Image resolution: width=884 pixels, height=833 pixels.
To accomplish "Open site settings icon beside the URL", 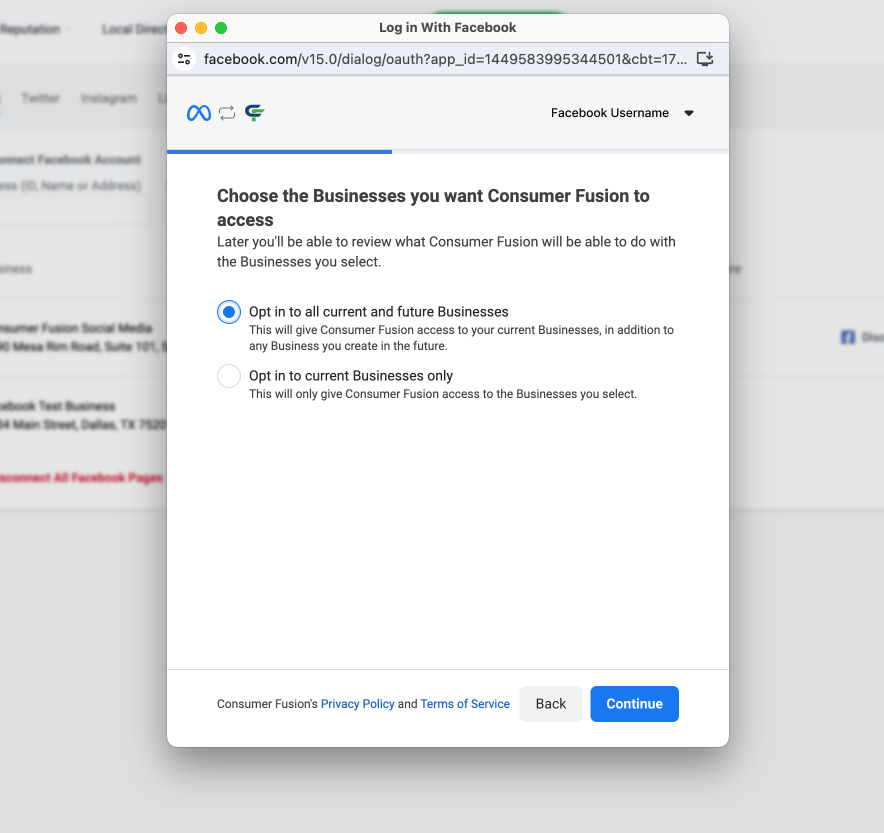I will [x=184, y=59].
